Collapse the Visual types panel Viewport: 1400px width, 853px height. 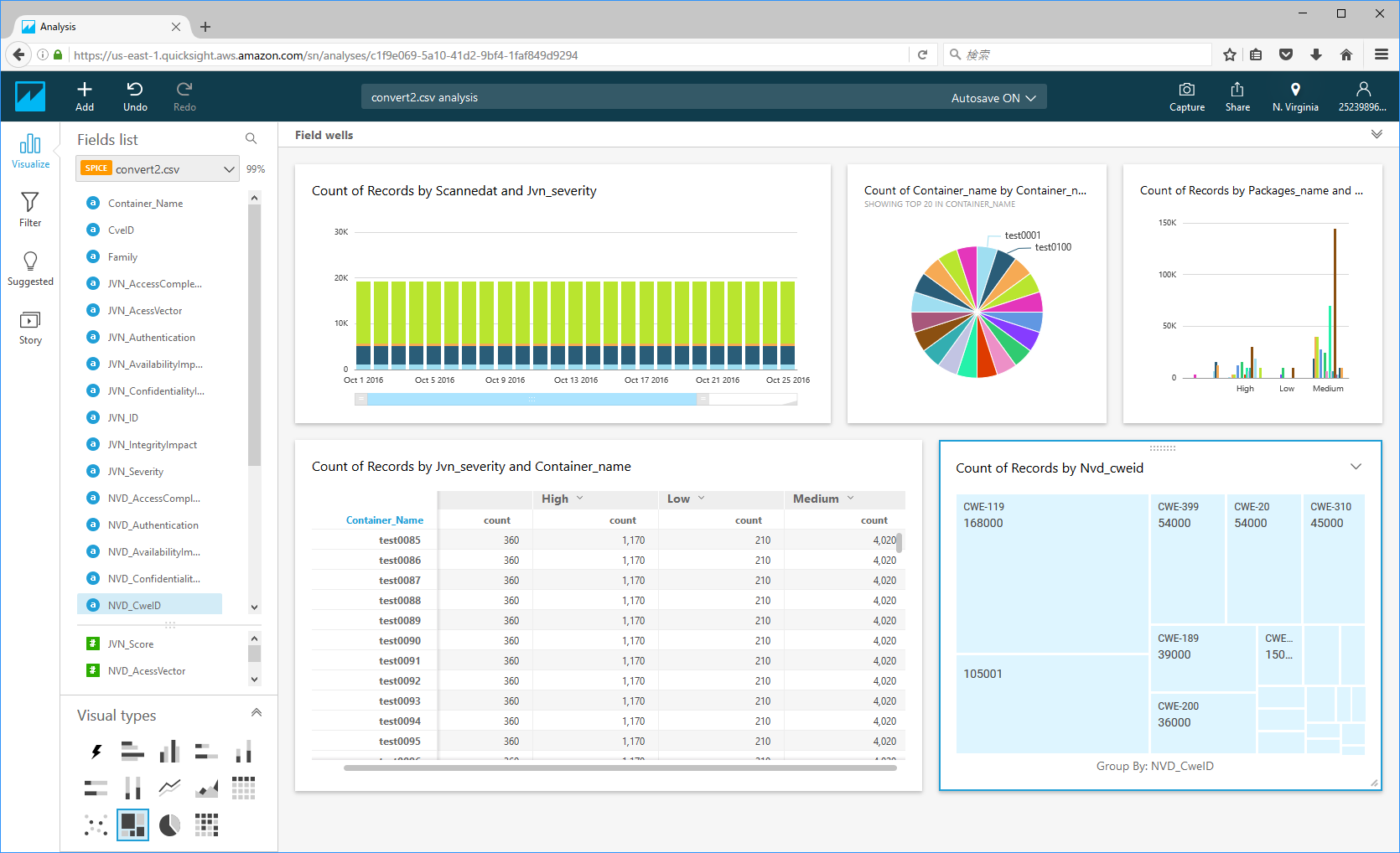[x=257, y=713]
